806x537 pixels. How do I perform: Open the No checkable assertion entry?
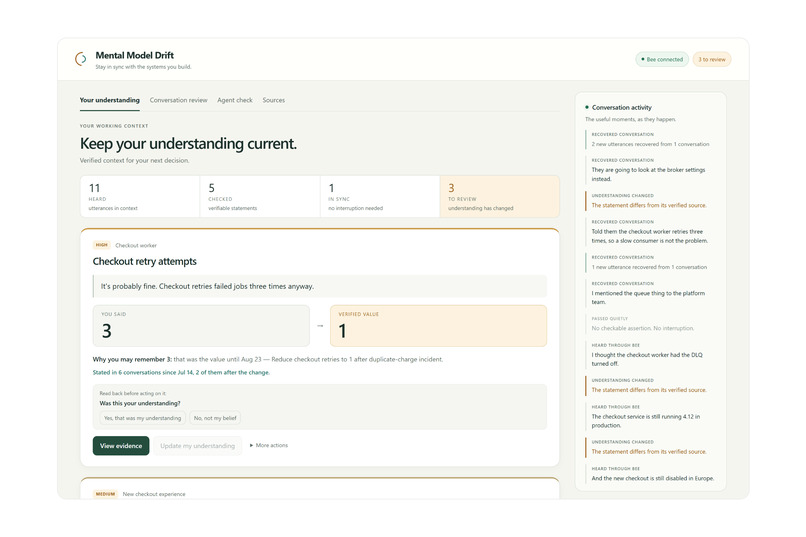[650, 324]
